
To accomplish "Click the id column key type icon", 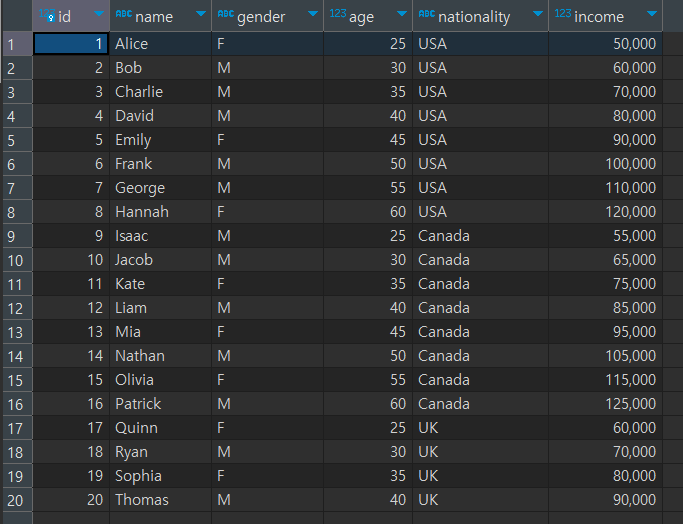I will click(47, 15).
